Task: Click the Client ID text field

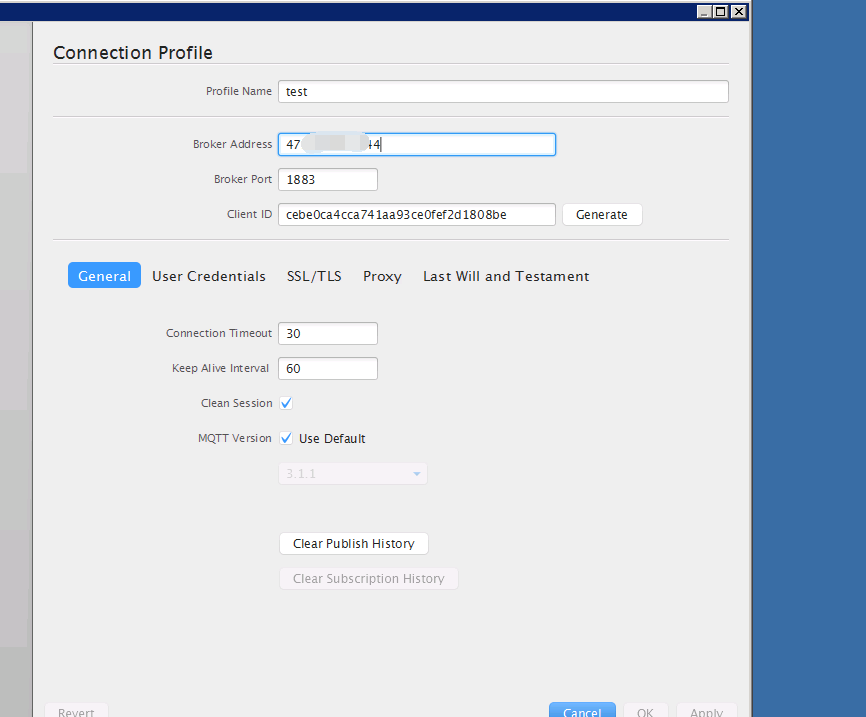Action: click(x=417, y=214)
